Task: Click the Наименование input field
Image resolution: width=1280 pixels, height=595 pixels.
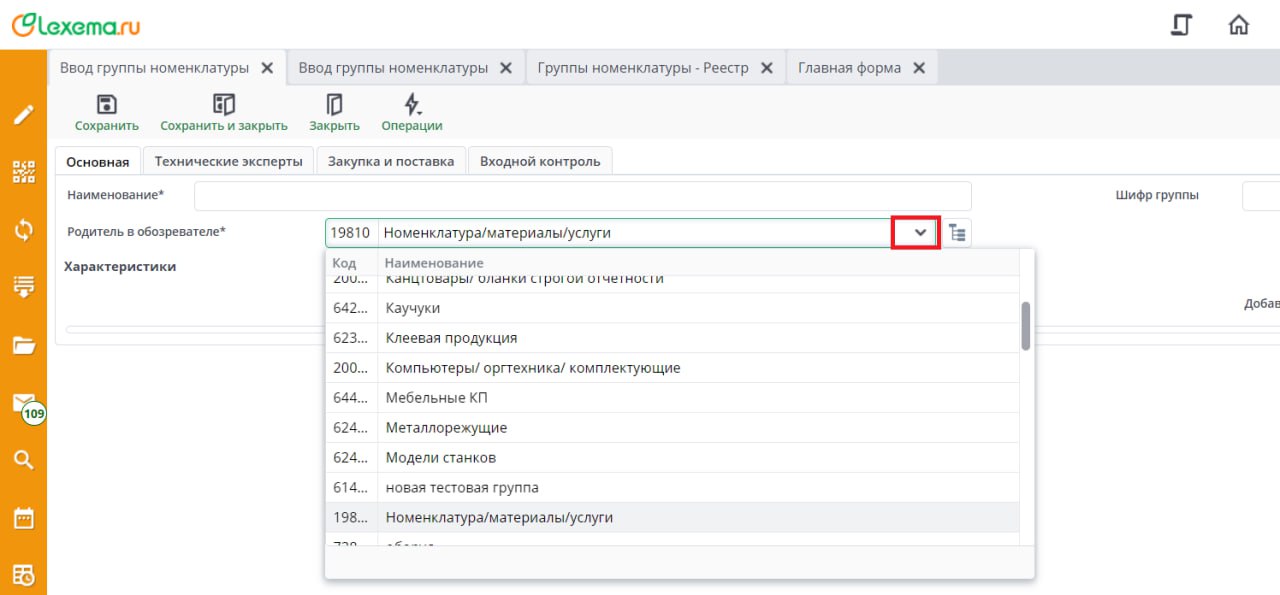Action: tap(582, 196)
